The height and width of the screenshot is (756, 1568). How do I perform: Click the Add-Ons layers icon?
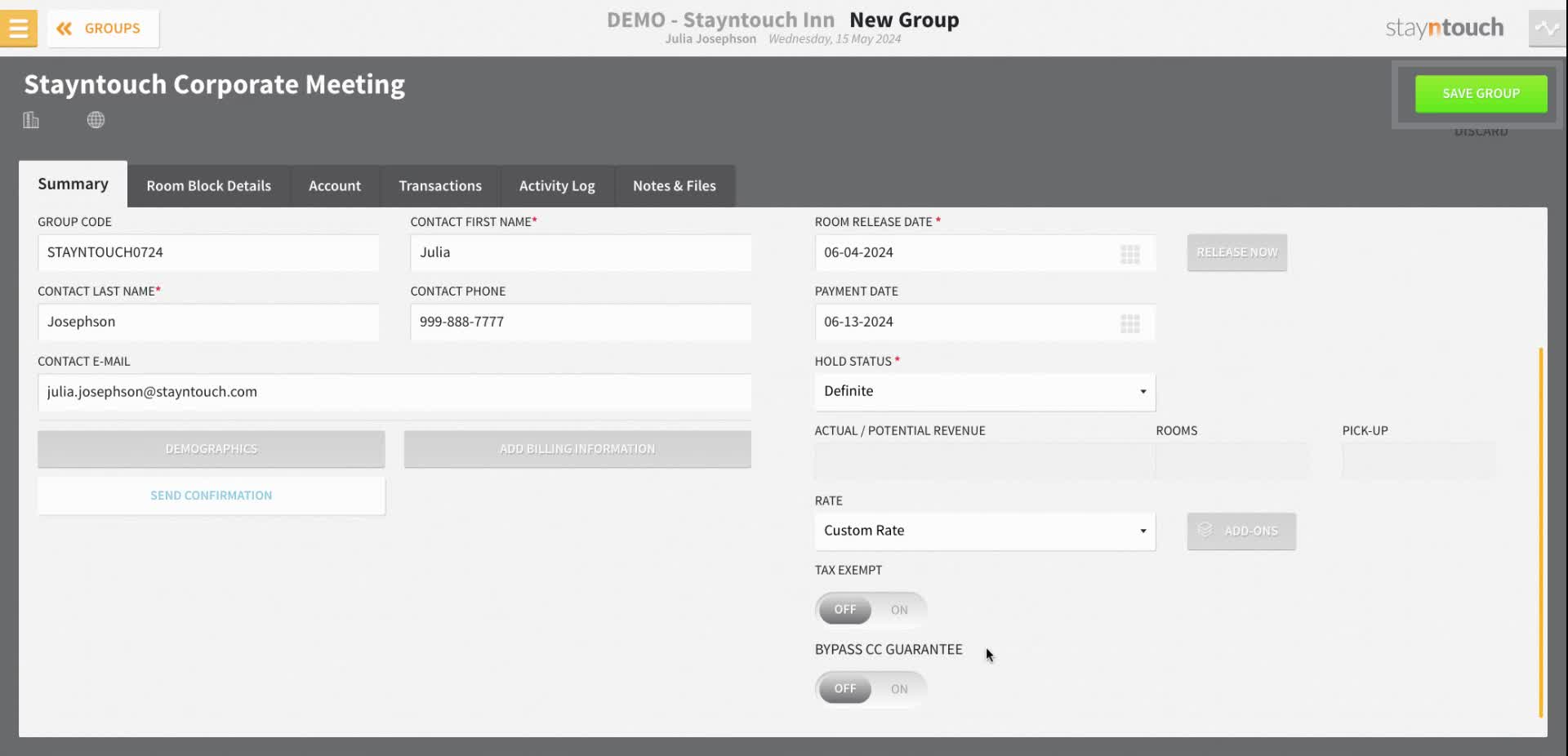point(1205,531)
